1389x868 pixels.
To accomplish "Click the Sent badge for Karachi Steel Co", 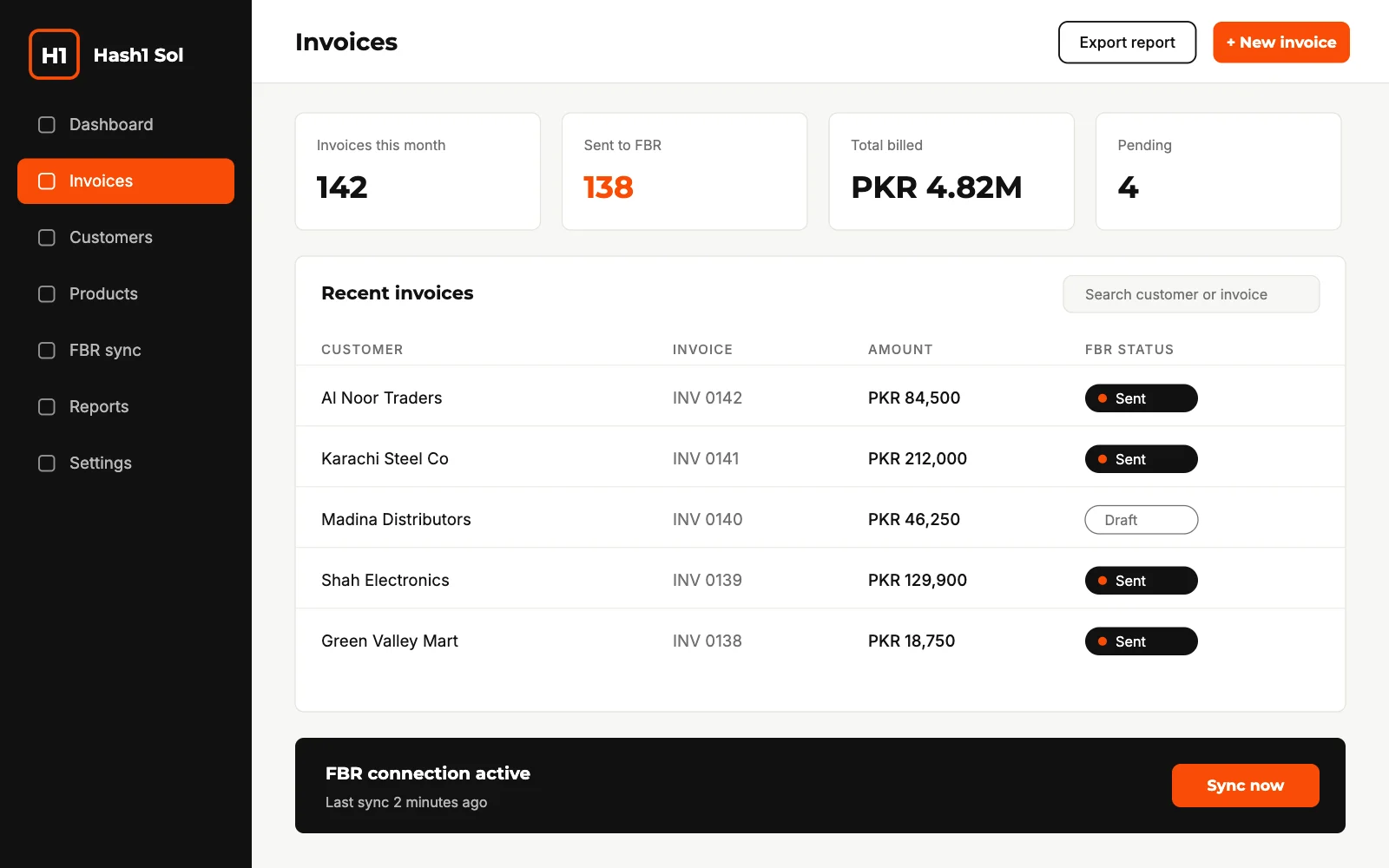I will pyautogui.click(x=1141, y=459).
